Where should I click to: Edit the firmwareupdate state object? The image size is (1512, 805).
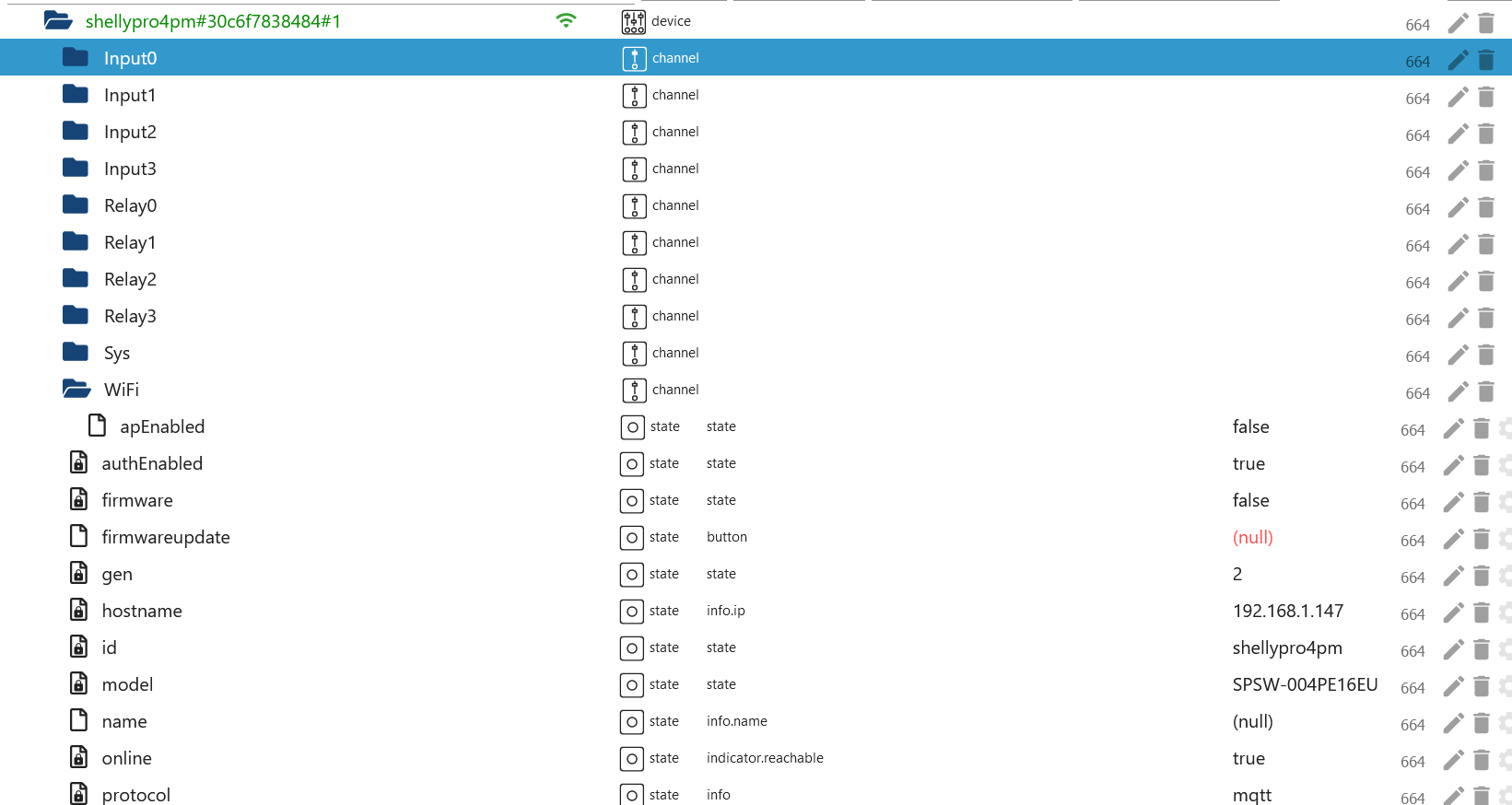pos(1453,539)
